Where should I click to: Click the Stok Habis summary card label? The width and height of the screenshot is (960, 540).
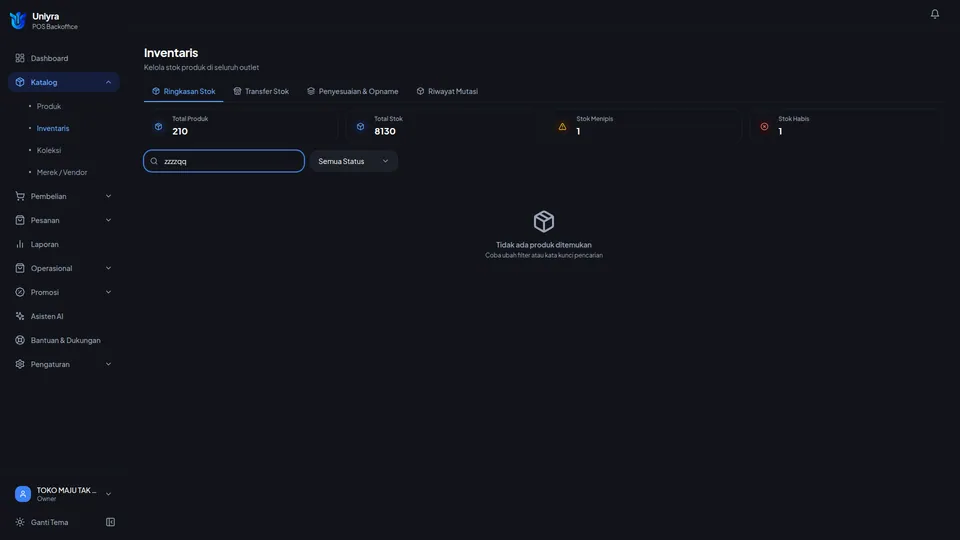793,119
